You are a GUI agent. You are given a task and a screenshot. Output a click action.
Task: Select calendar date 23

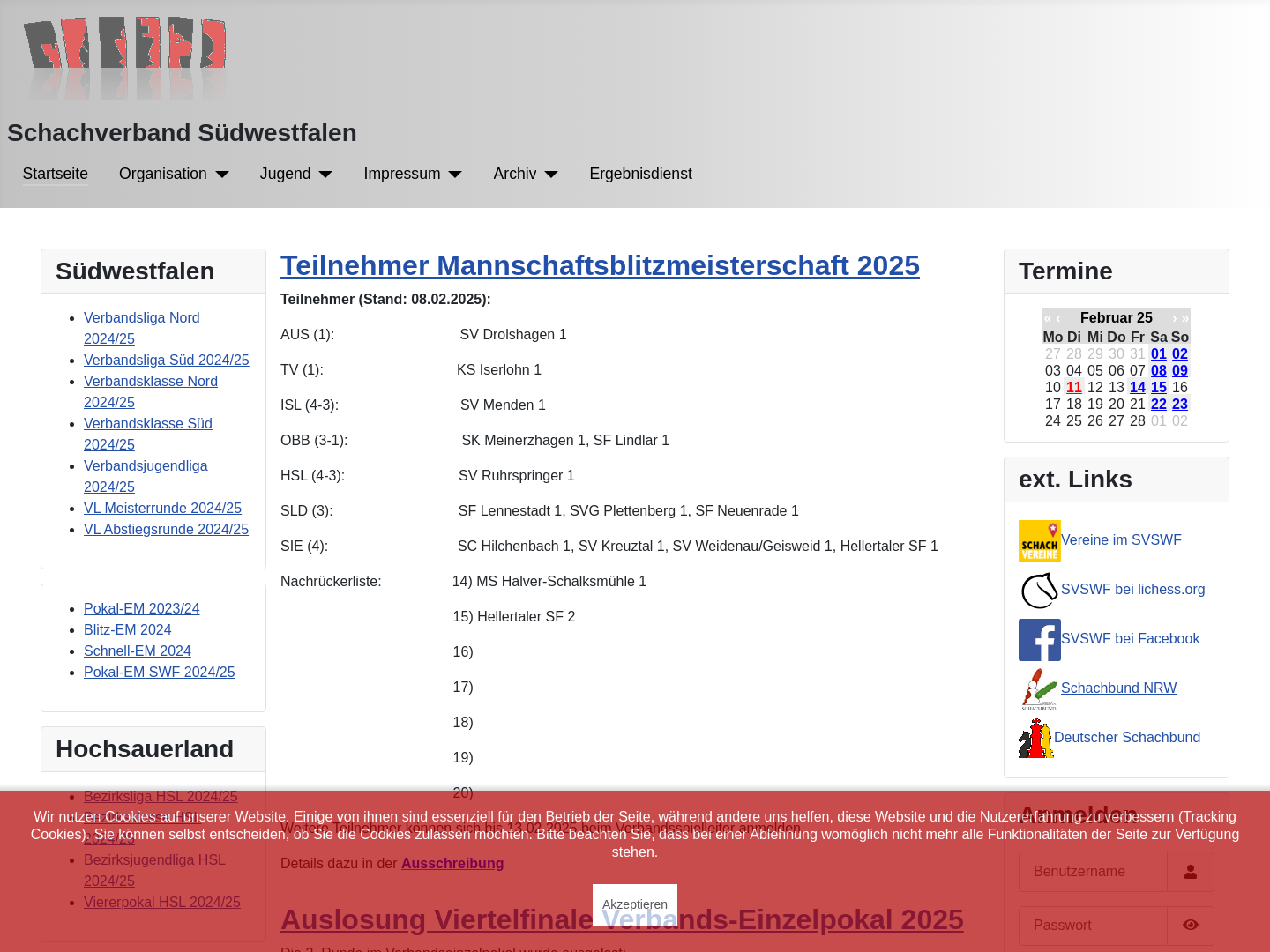click(1180, 405)
